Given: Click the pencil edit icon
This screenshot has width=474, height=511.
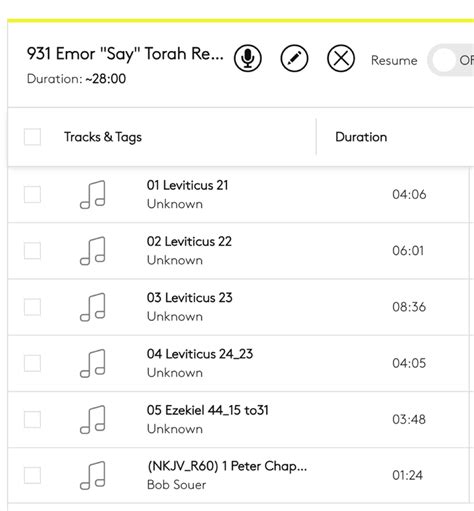Looking at the screenshot, I should (294, 58).
